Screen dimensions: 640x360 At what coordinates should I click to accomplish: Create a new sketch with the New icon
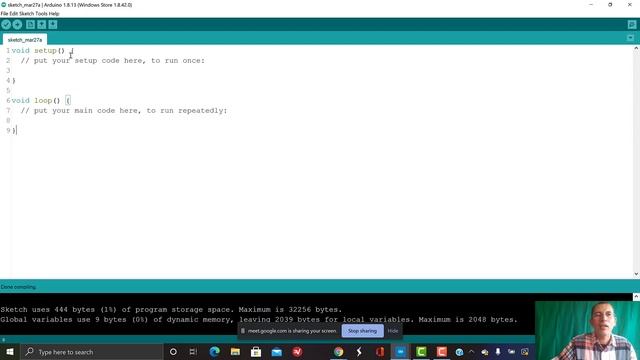pos(30,24)
